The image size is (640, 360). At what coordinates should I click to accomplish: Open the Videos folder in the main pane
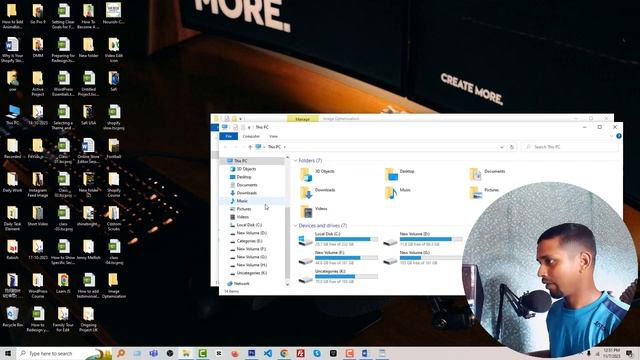[x=314, y=211]
